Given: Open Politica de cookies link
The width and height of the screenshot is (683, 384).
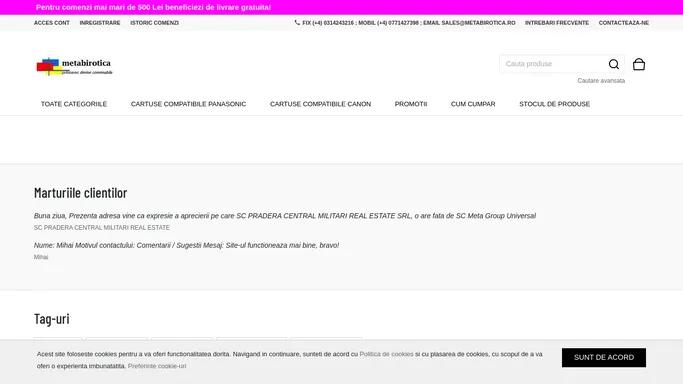Looking at the screenshot, I should 386,354.
